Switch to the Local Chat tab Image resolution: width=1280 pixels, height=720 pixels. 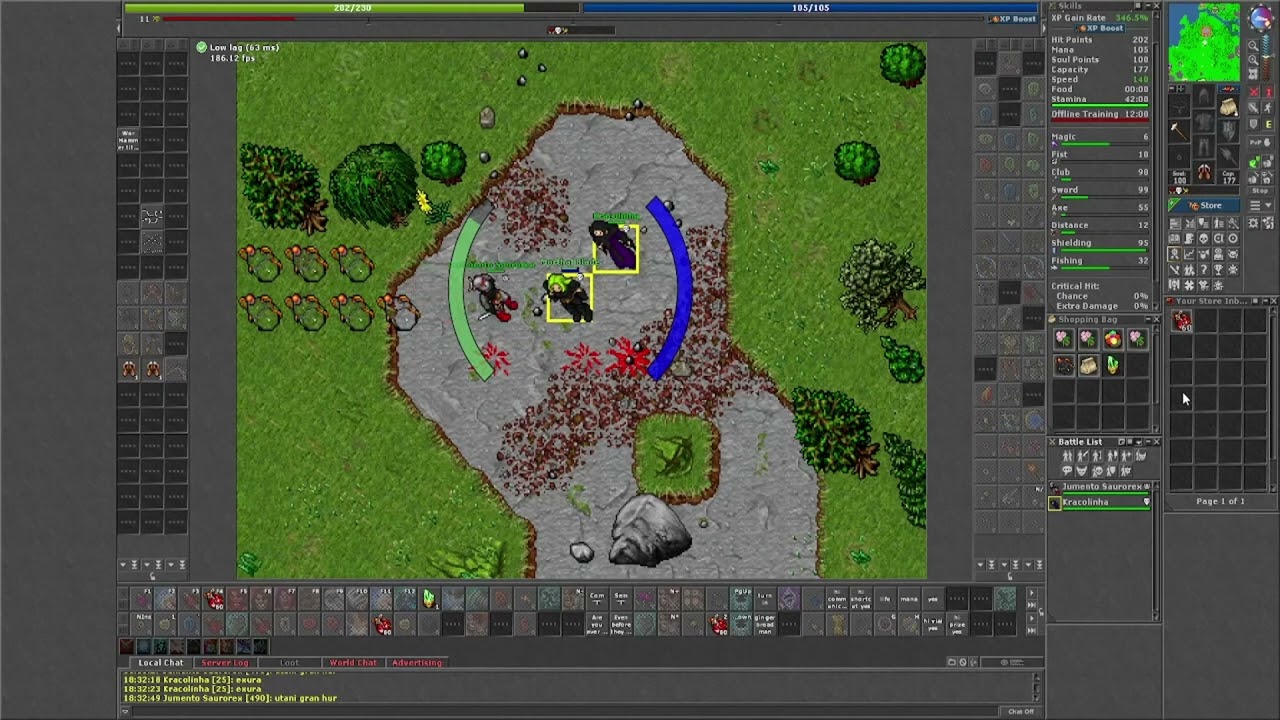(x=160, y=662)
